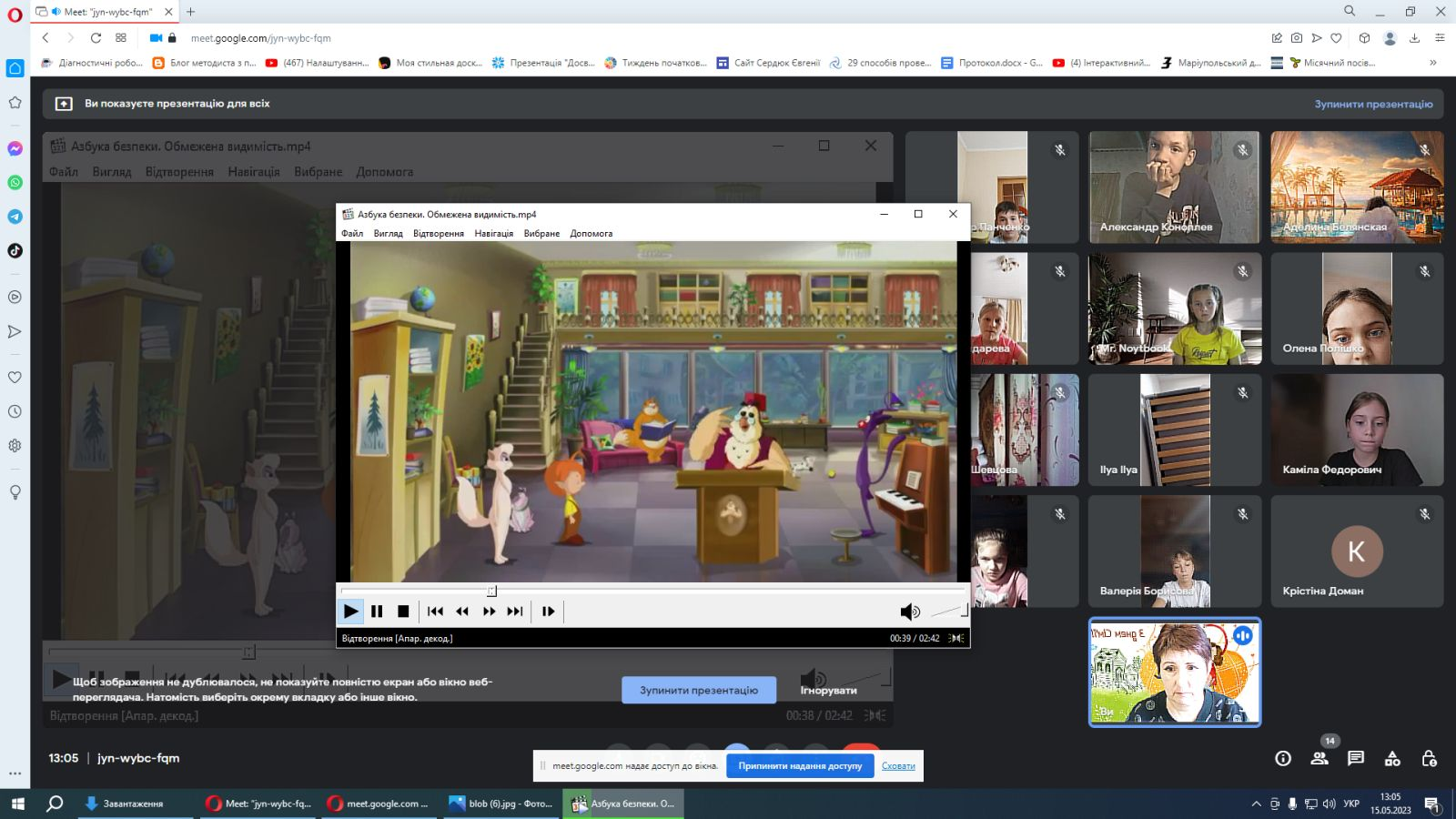Select Олена Поліщко's video tile
Viewport: 1456px width, 819px height.
tap(1357, 308)
